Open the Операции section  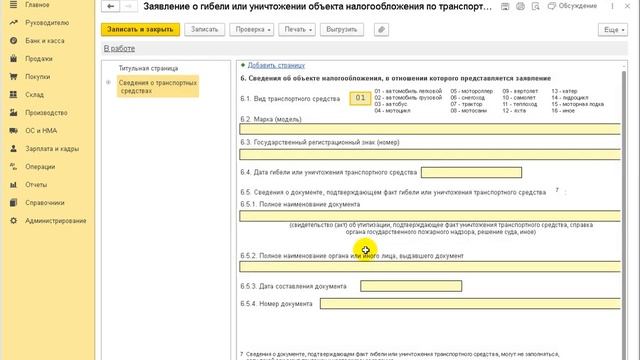pos(40,167)
